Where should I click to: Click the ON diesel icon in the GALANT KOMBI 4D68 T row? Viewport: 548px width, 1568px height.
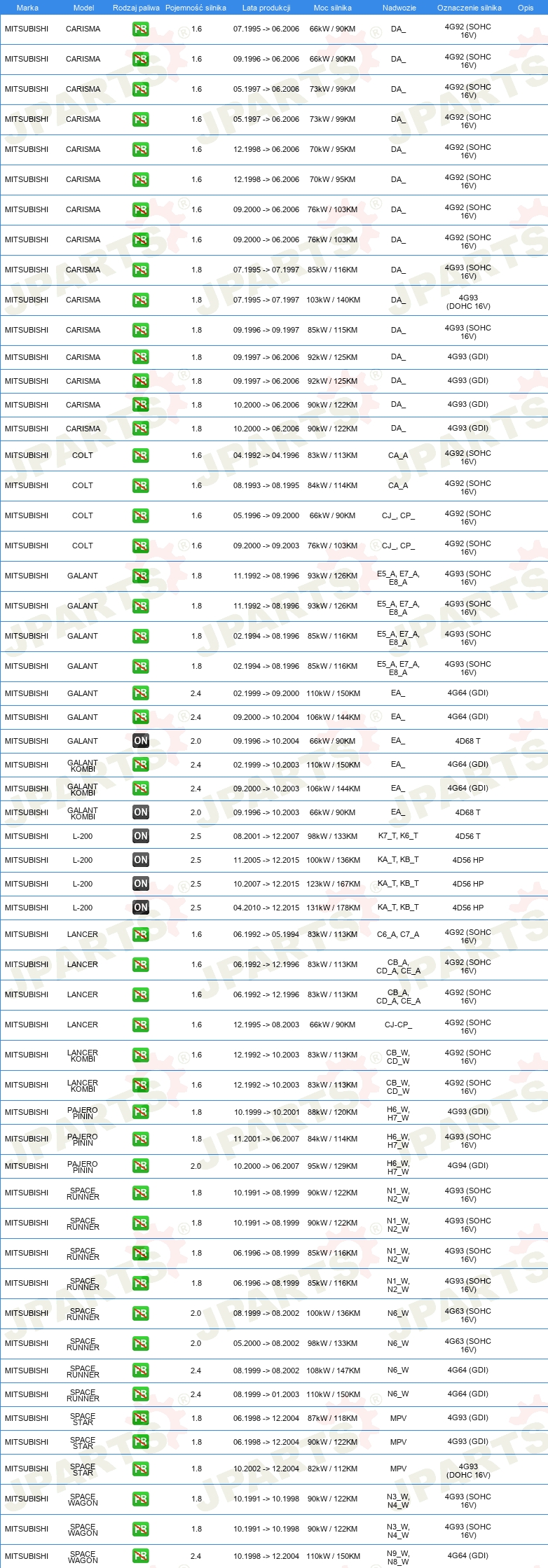tap(141, 812)
